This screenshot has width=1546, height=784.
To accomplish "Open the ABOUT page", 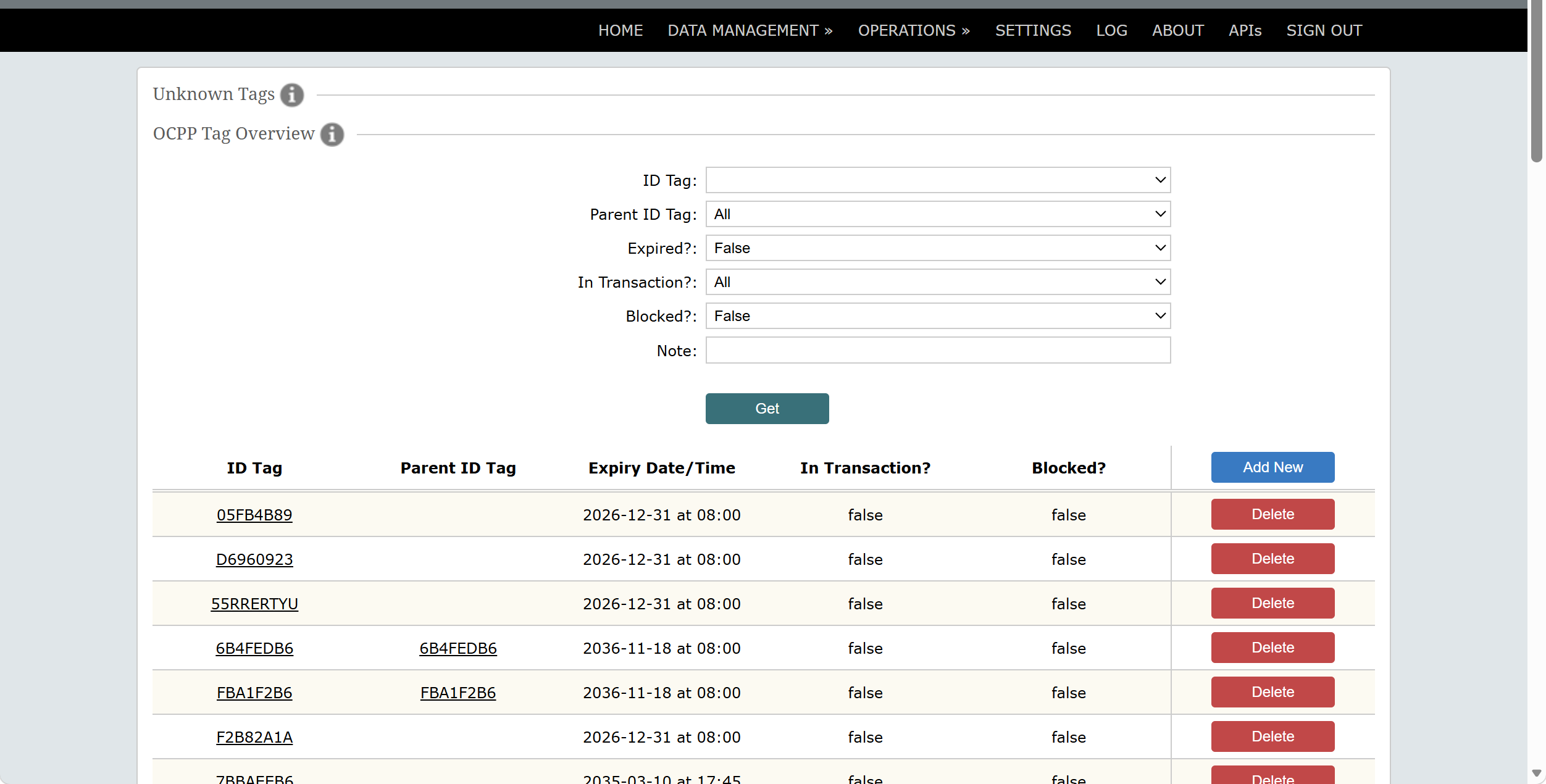I will point(1177,30).
